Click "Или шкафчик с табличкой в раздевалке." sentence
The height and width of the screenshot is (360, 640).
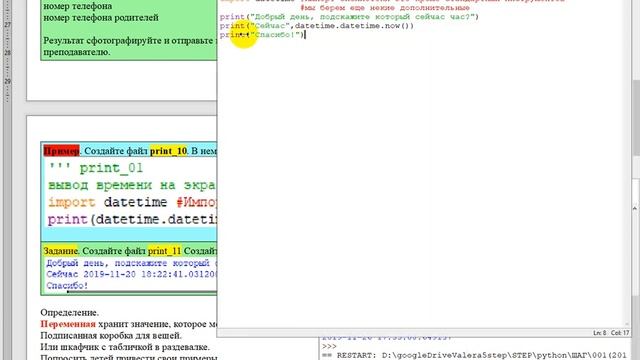click(x=125, y=347)
